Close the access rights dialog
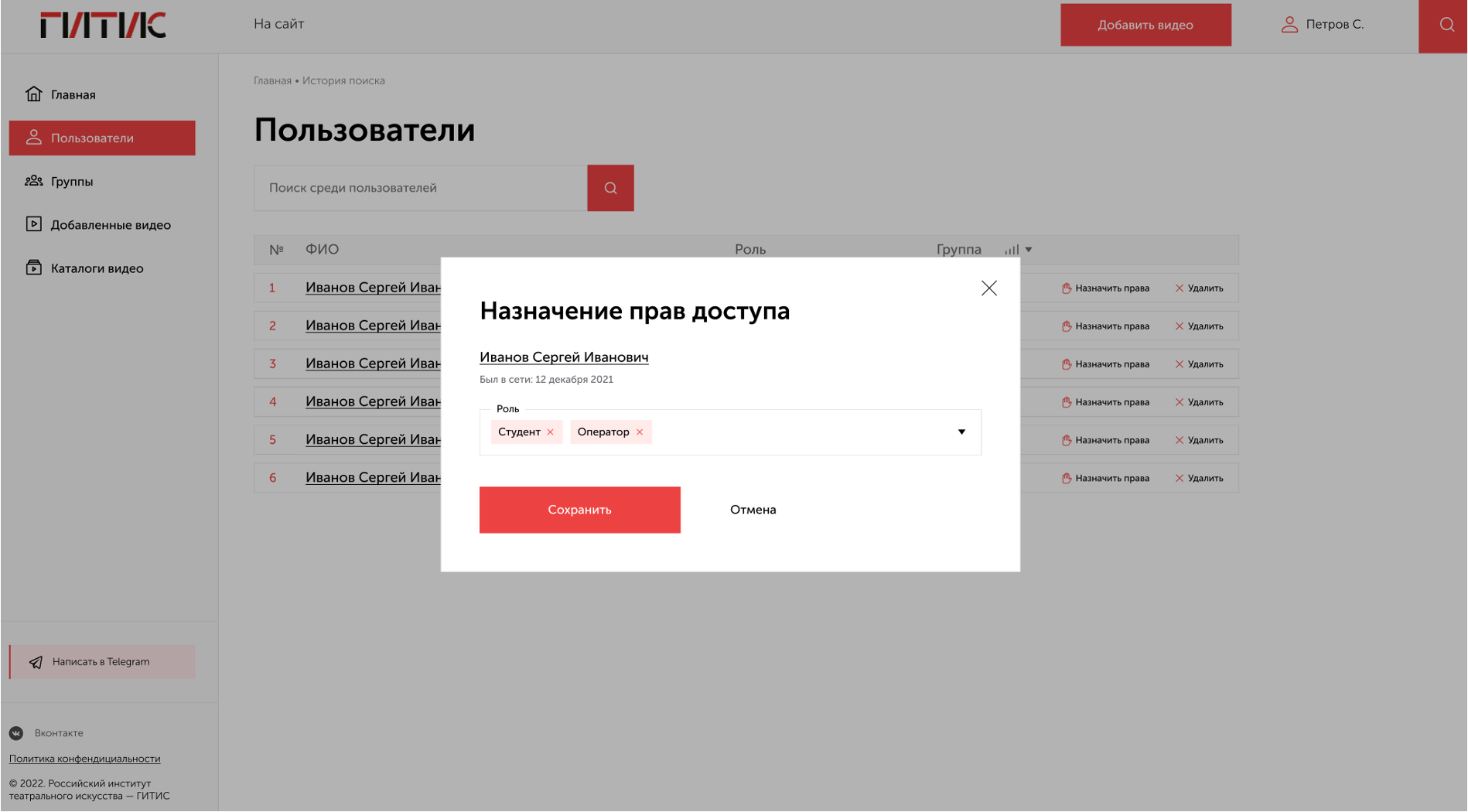The height and width of the screenshot is (812, 1468). point(988,288)
